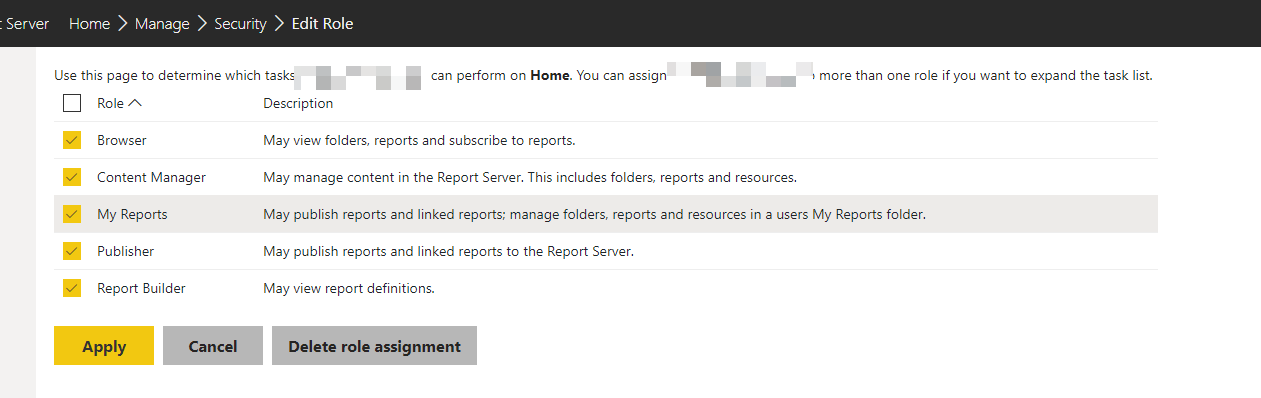Viewport: 1261px width, 398px height.
Task: Select the My Reports role name
Action: pos(132,214)
